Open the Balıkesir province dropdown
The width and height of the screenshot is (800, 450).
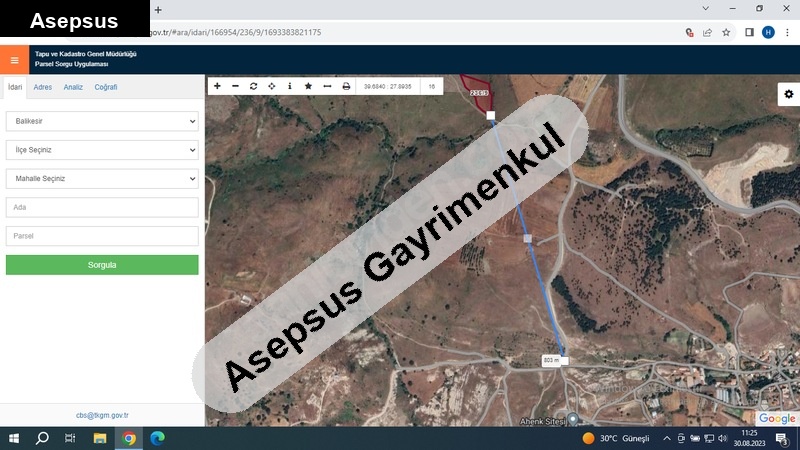point(102,121)
